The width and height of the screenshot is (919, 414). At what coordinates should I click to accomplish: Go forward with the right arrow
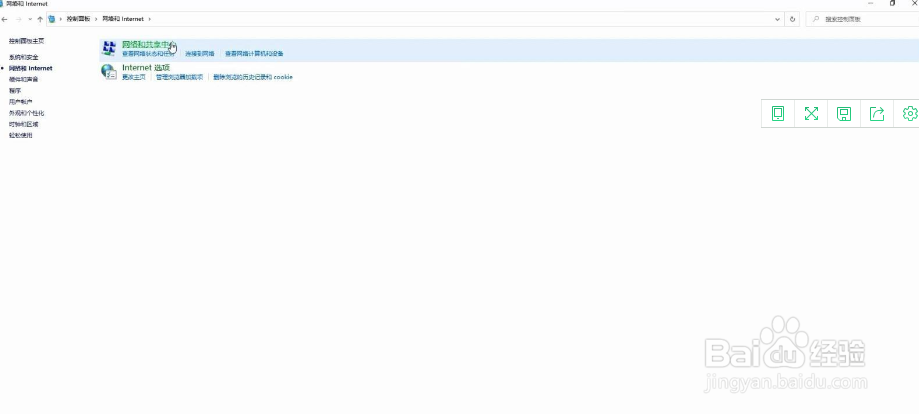click(19, 19)
